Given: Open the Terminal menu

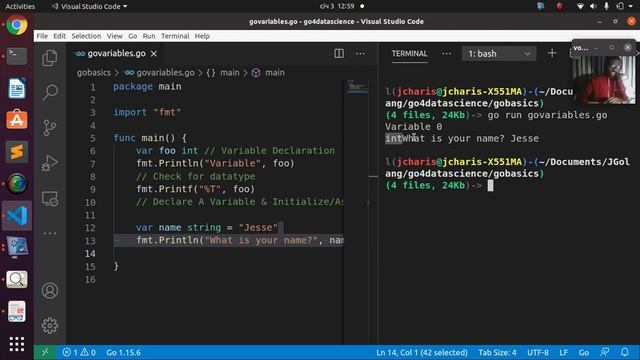Looking at the screenshot, I should (175, 36).
